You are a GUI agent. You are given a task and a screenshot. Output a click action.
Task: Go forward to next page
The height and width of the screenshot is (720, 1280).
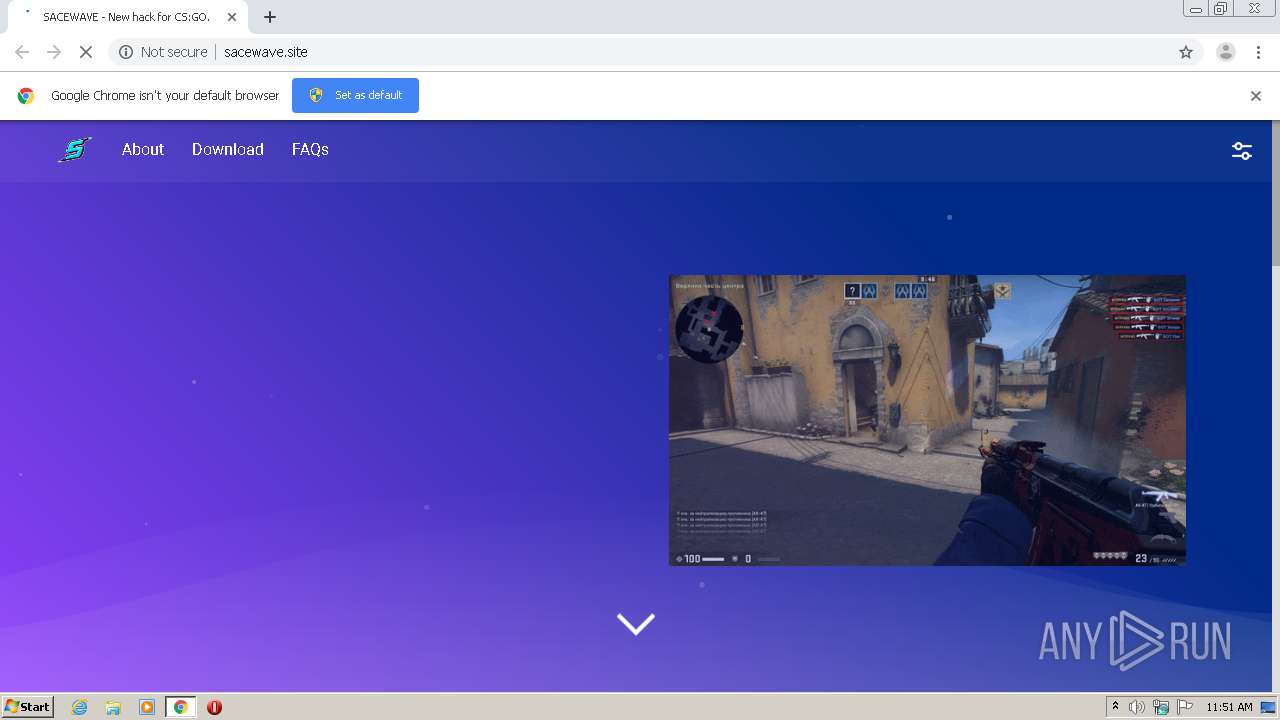click(x=54, y=52)
